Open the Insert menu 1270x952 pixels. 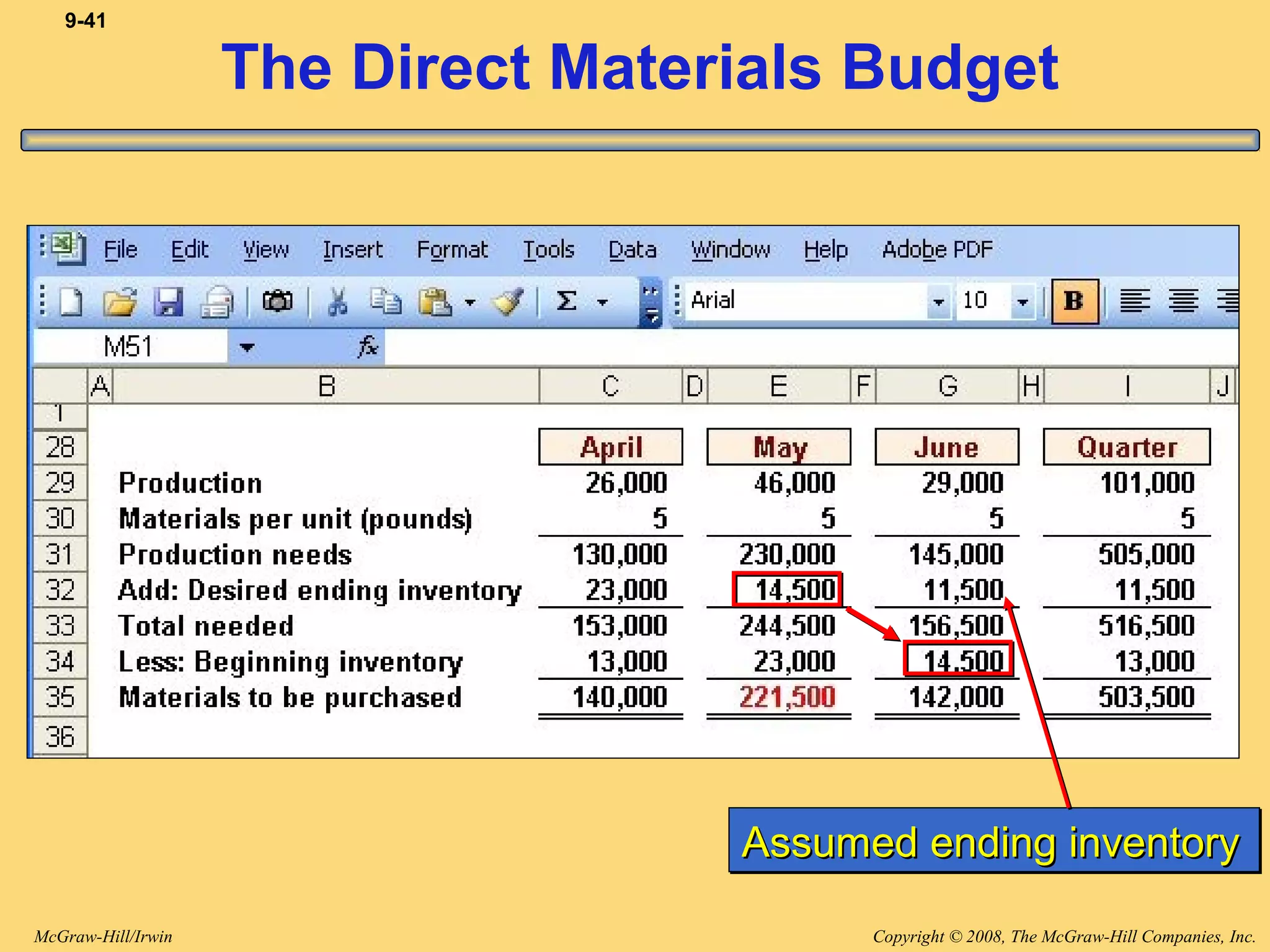(x=353, y=250)
